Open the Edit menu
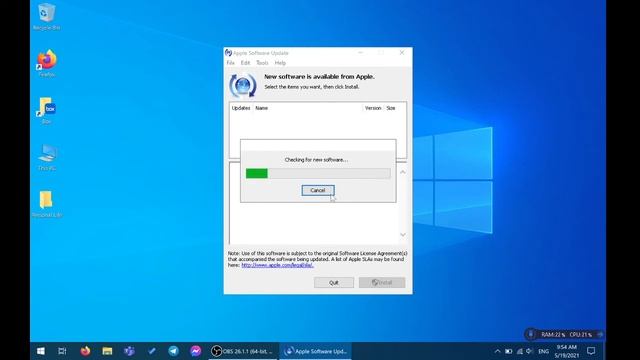This screenshot has width=640, height=360. coord(245,63)
